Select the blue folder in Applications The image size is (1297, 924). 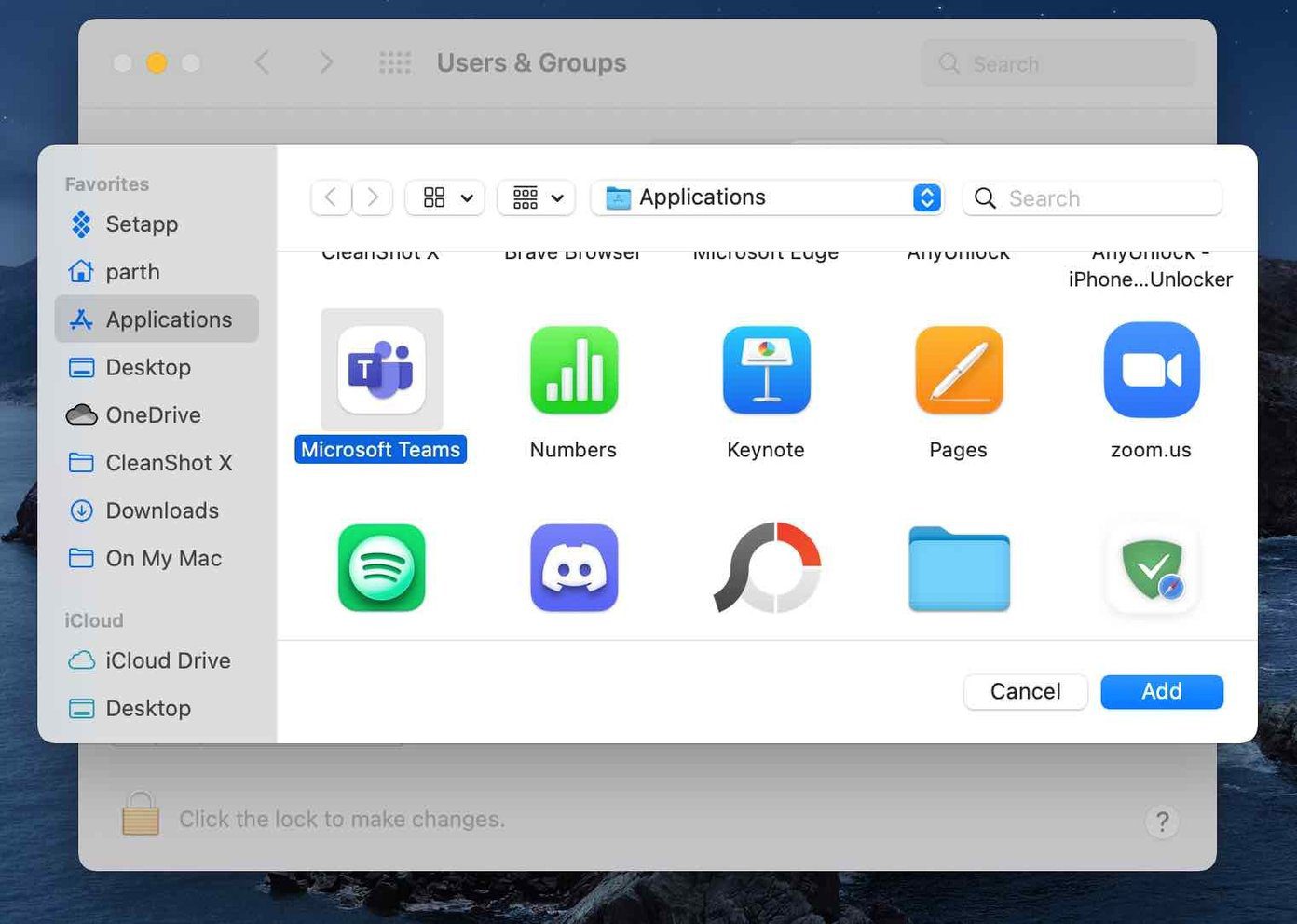[x=959, y=569]
